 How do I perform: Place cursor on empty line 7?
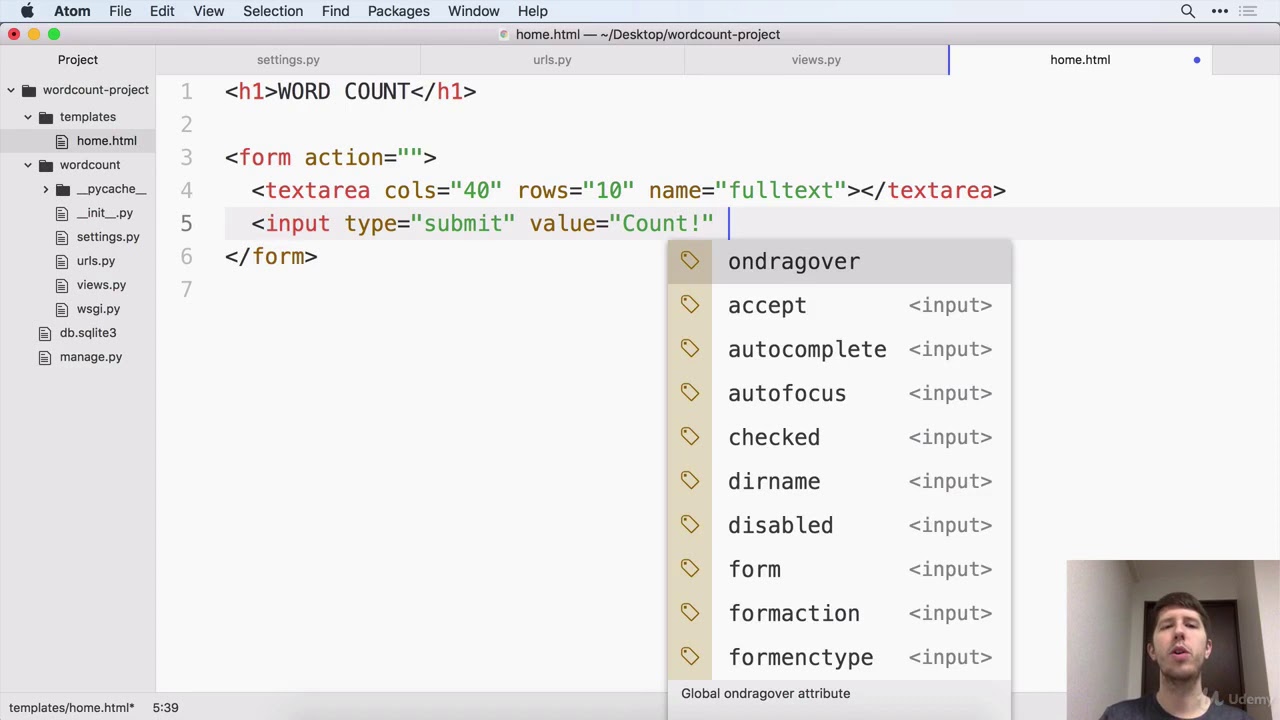click(x=700, y=289)
